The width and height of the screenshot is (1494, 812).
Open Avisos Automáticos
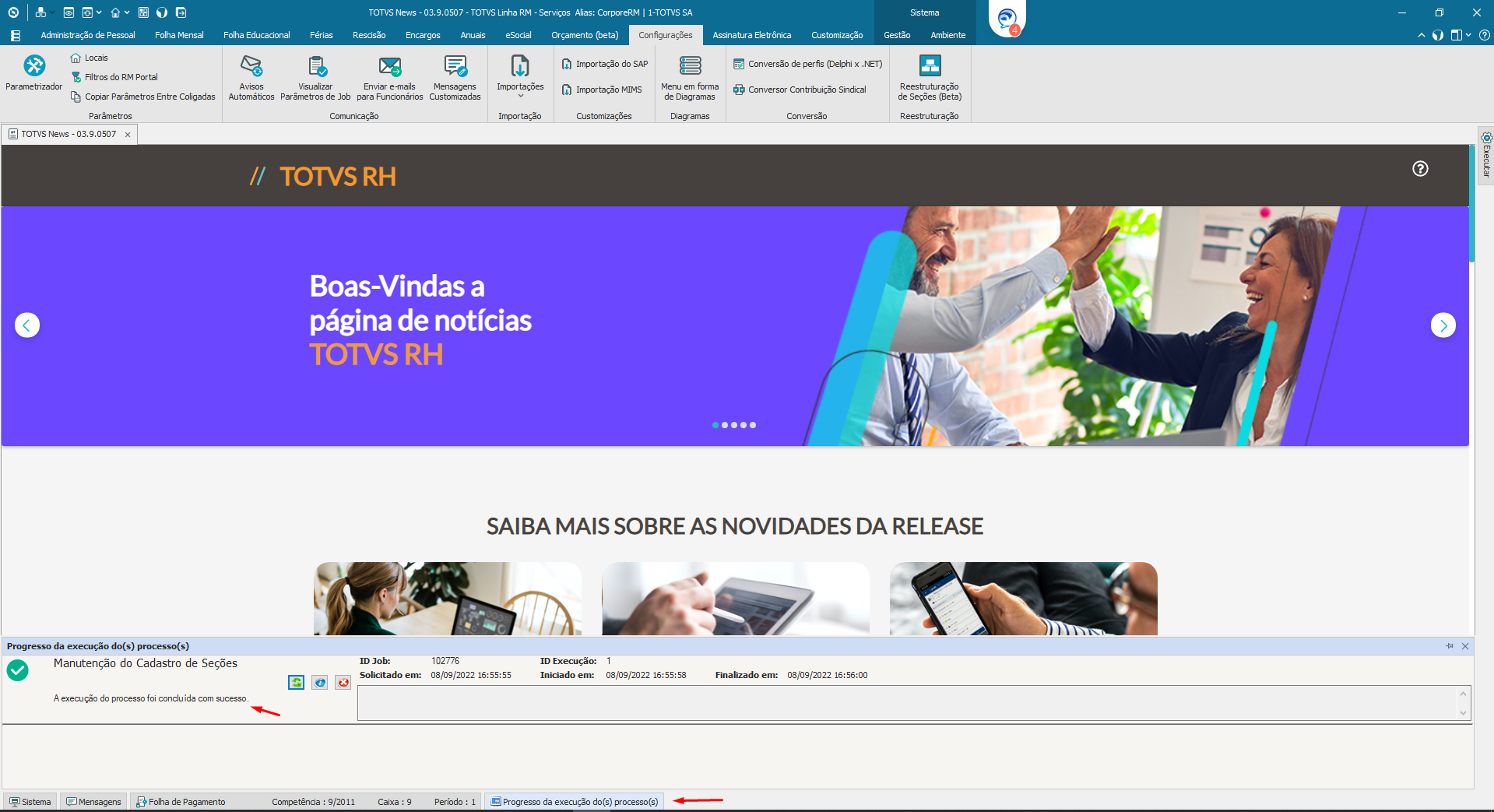(x=251, y=78)
